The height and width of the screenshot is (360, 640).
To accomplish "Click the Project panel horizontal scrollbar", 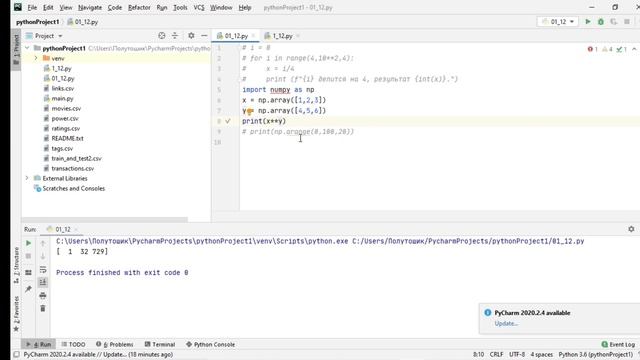I will 104,220.
